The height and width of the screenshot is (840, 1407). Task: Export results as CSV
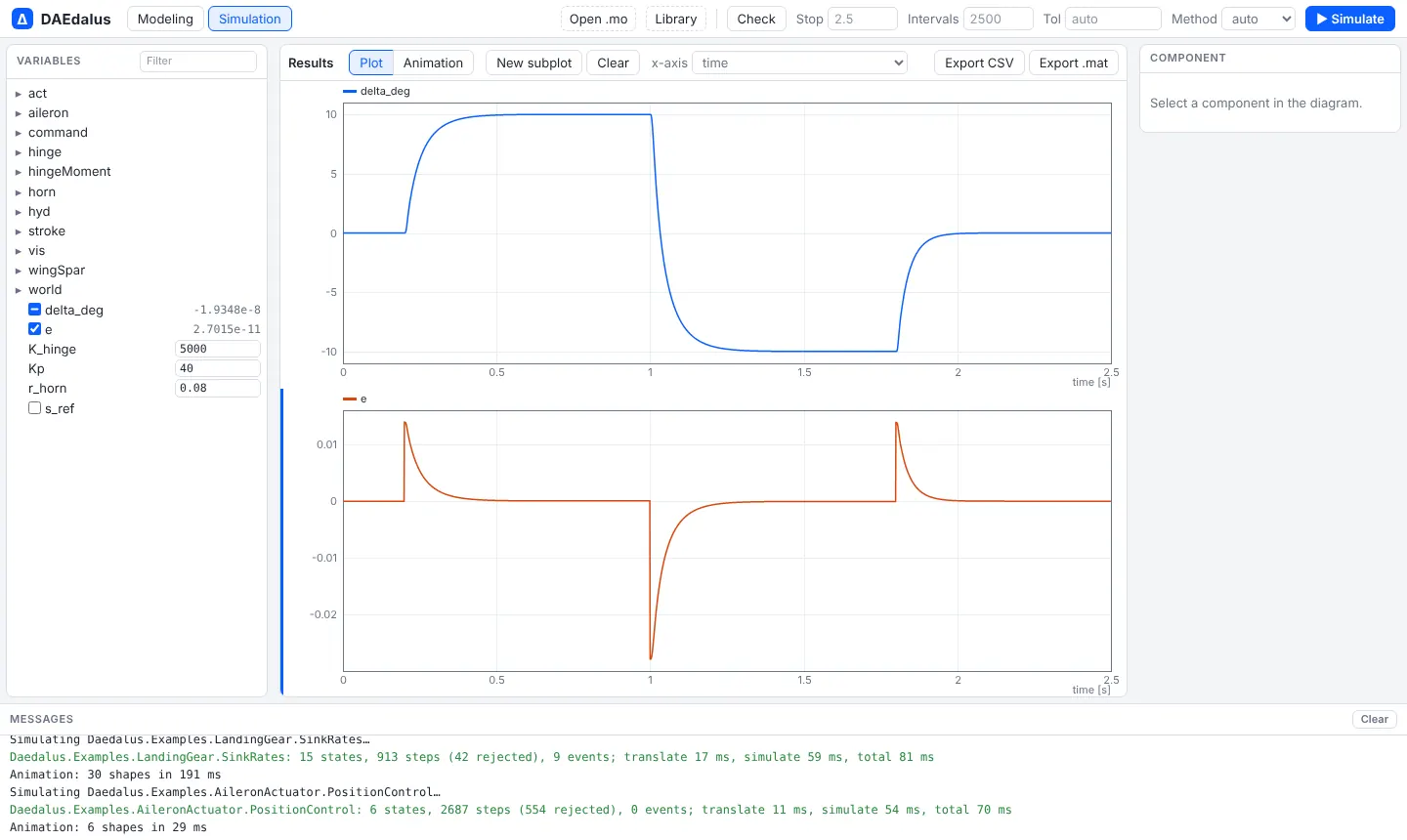pos(979,63)
